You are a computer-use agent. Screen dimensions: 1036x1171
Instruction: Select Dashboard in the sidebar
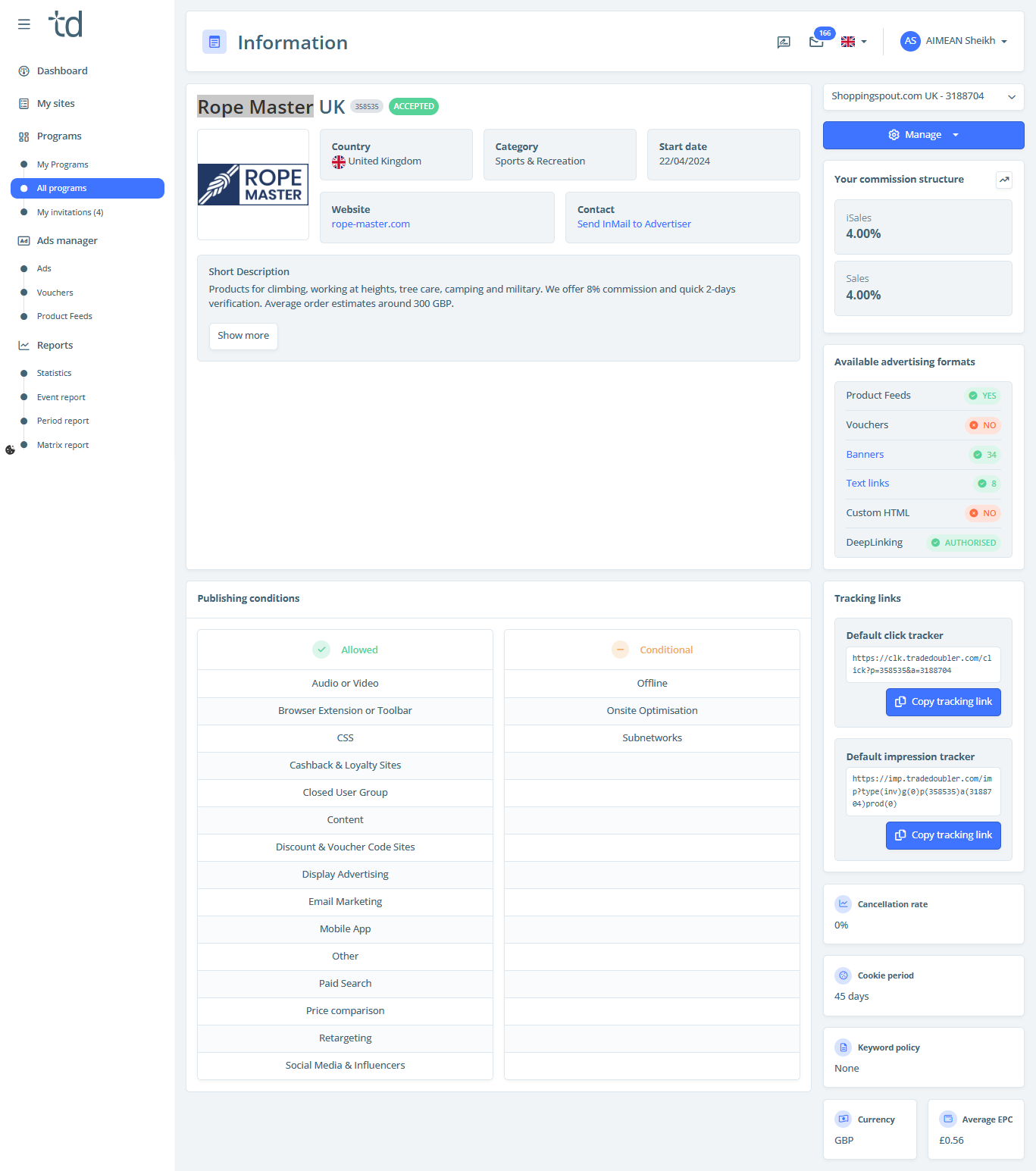(62, 70)
